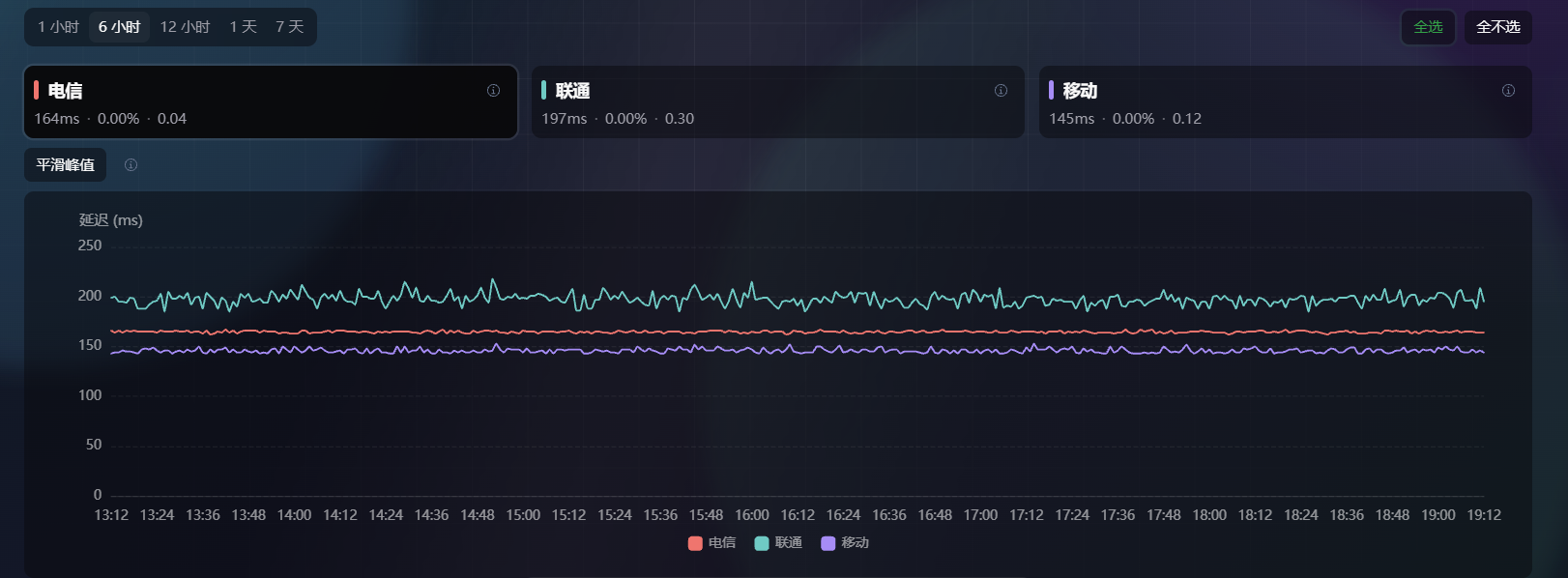Toggle the 平滑峰值 smoothing button
The image size is (1568, 578).
pos(66,165)
